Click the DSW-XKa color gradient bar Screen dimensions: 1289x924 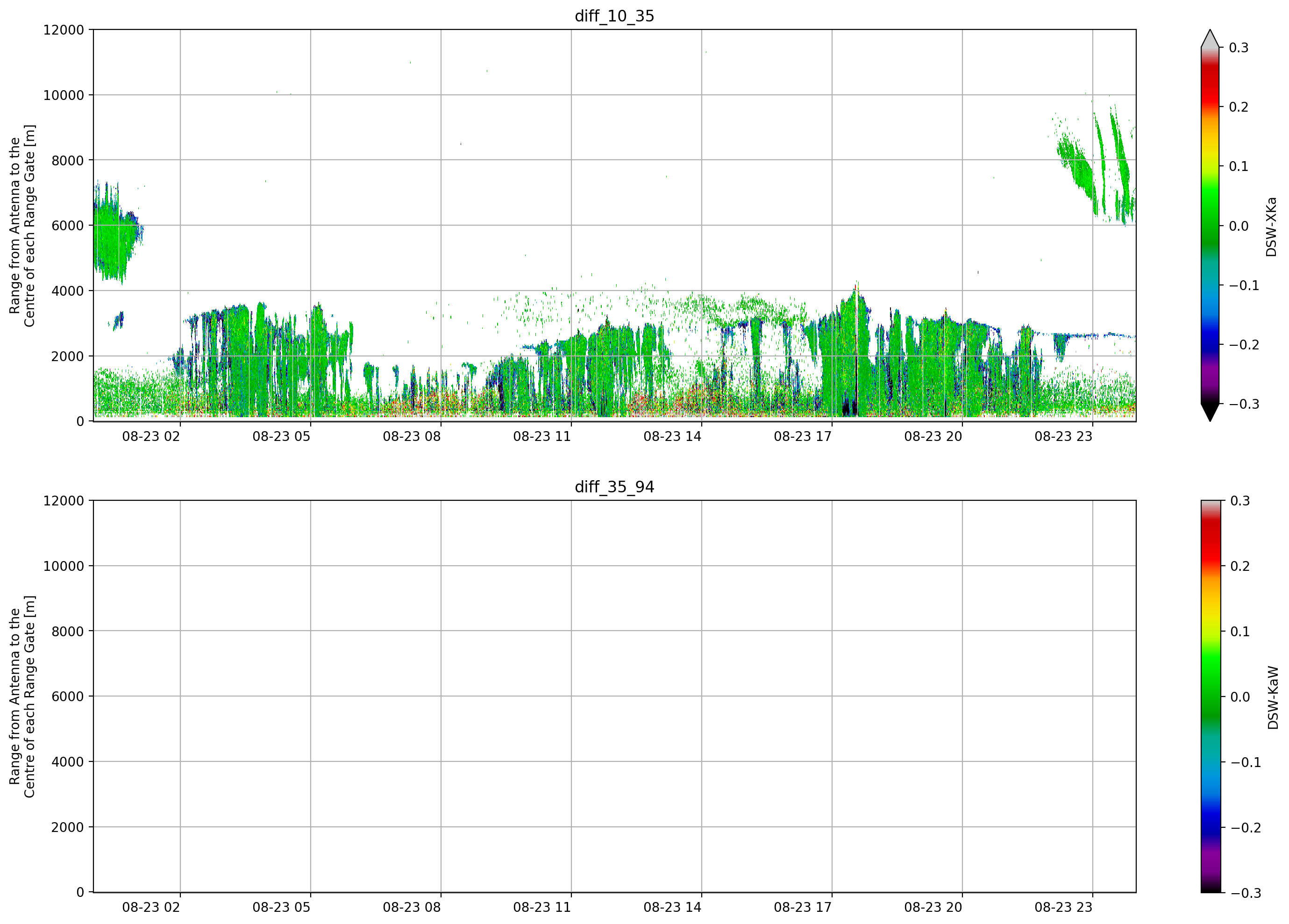[x=1210, y=226]
